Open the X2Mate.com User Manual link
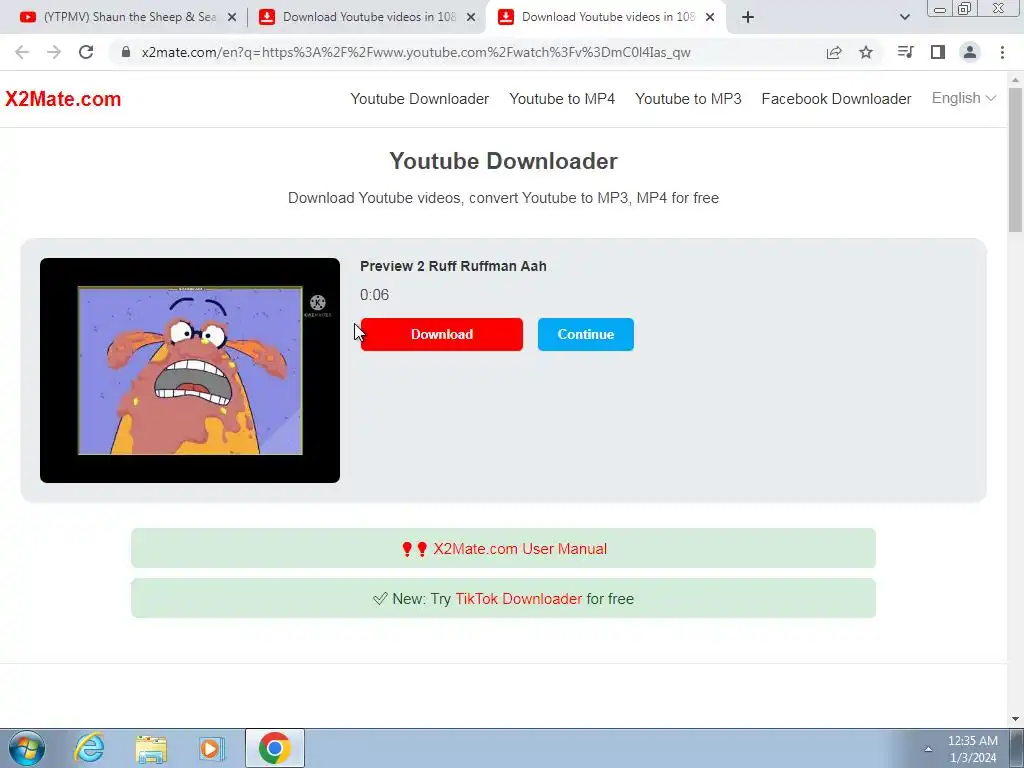This screenshot has height=768, width=1024. pos(520,549)
